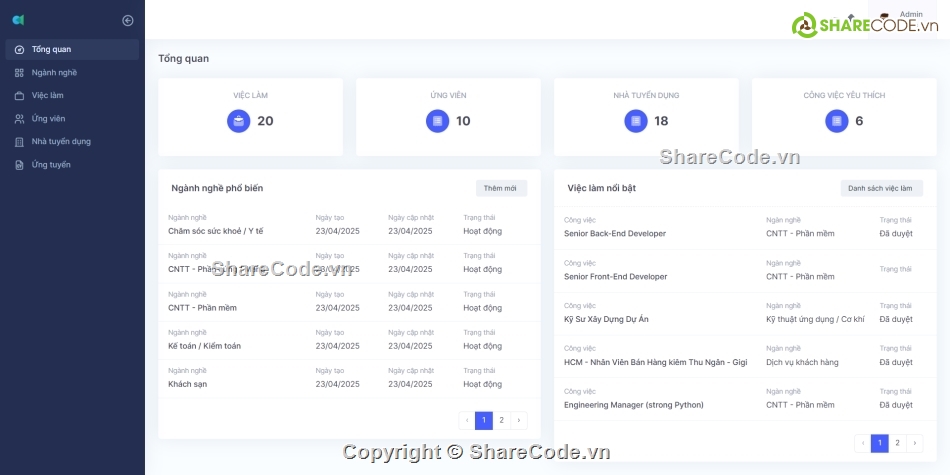Click the people icon beside Ứng viên

coord(19,119)
